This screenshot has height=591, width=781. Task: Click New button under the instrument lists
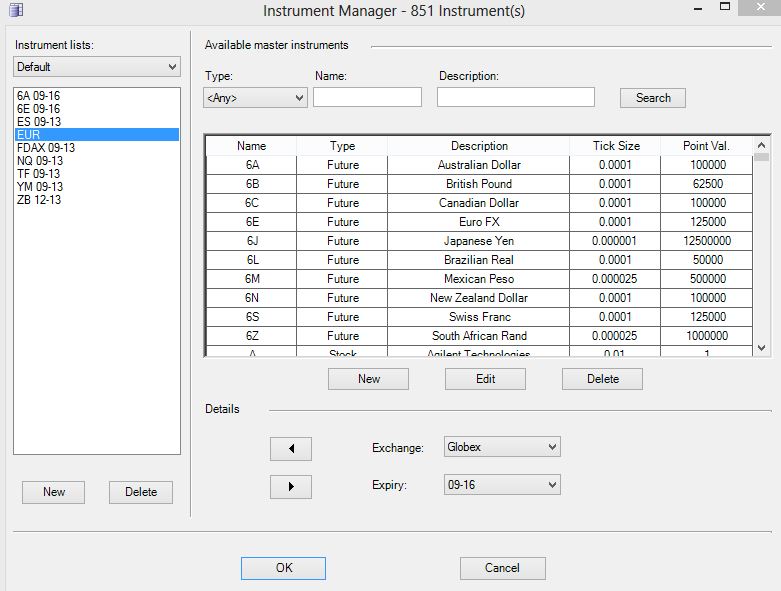(x=54, y=492)
